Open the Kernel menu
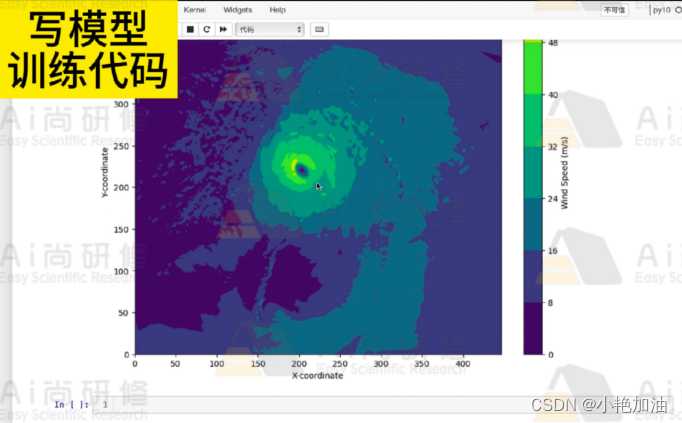 click(194, 9)
